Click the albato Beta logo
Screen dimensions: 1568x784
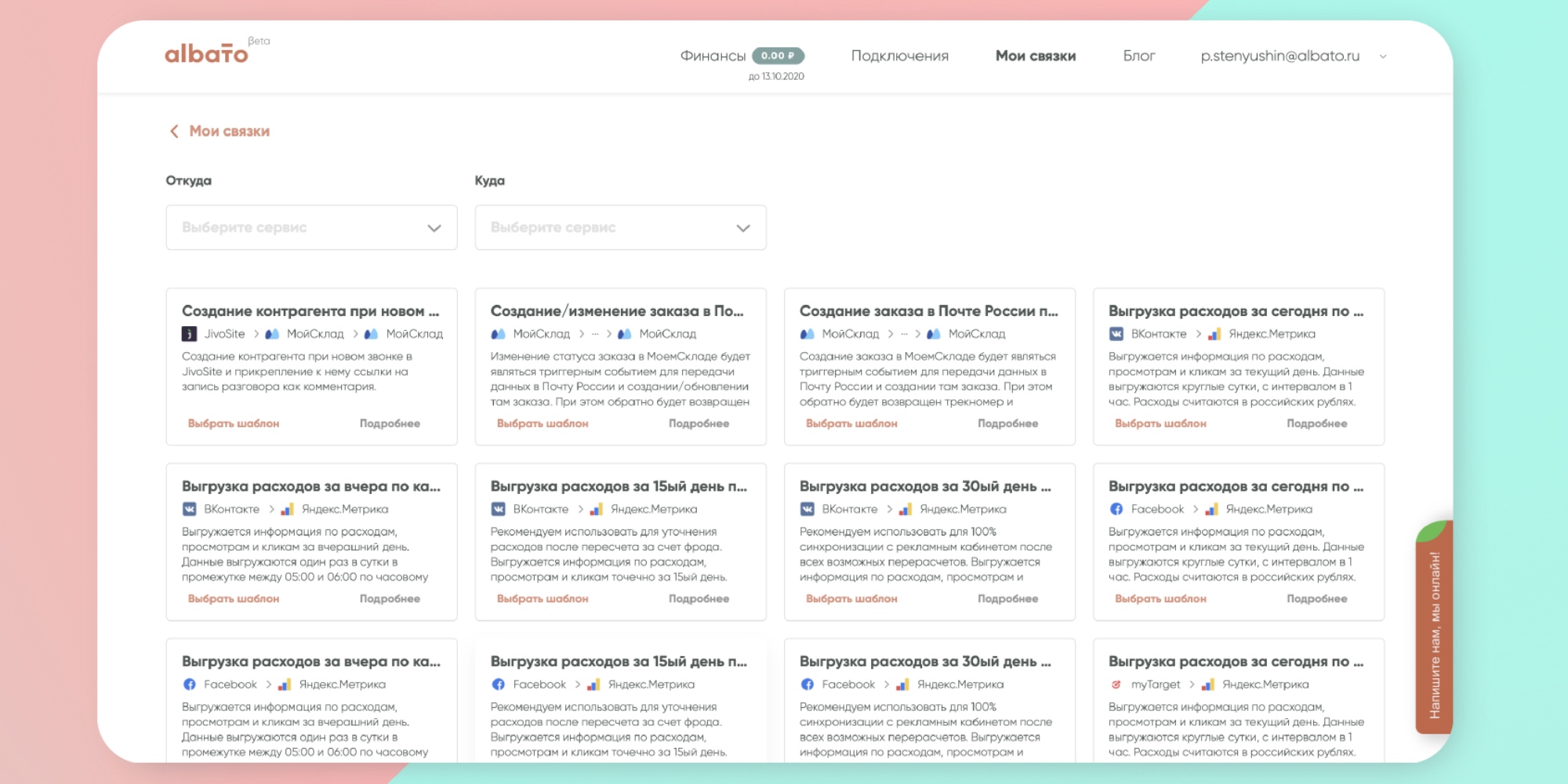point(216,52)
